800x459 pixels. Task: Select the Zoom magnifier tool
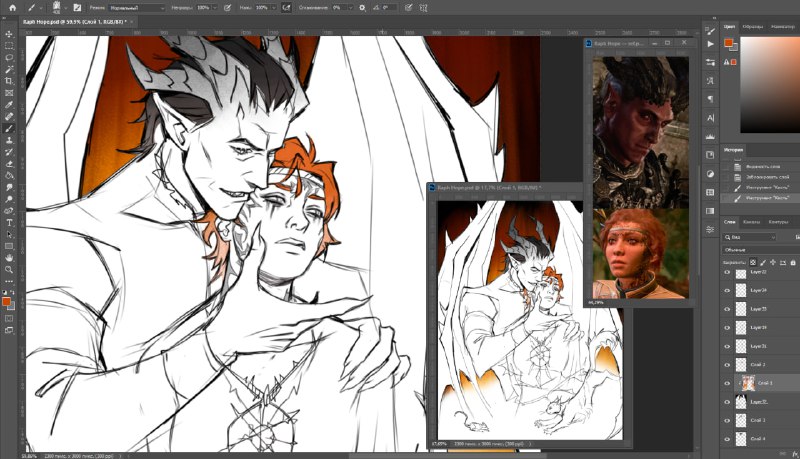(9, 270)
